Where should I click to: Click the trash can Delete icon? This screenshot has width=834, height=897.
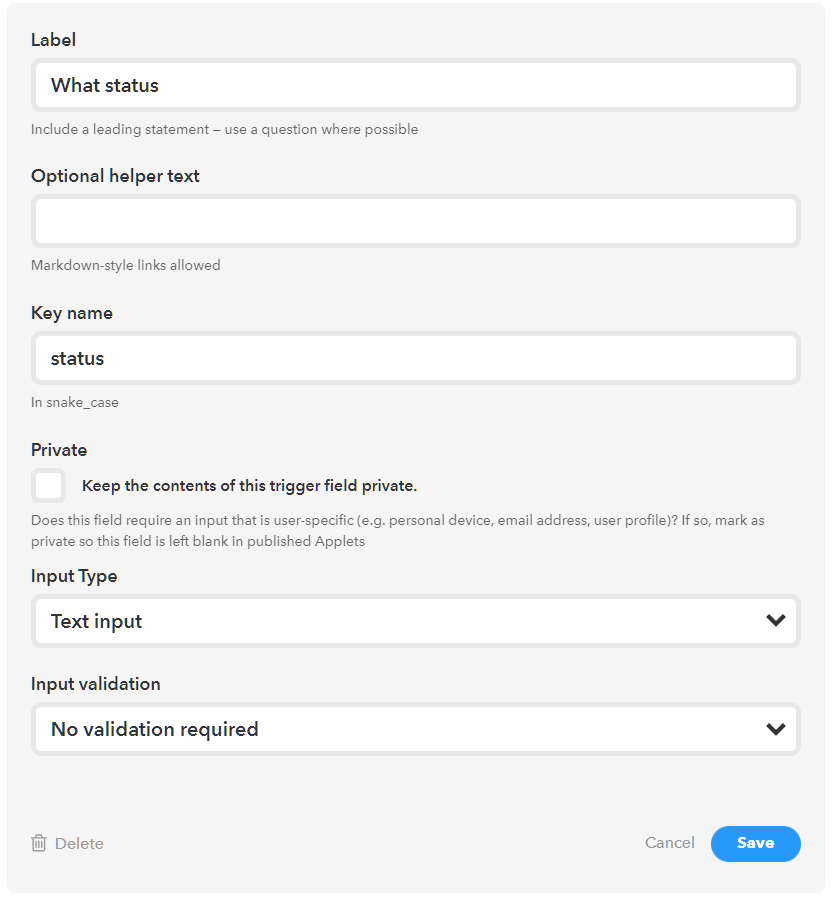[39, 843]
